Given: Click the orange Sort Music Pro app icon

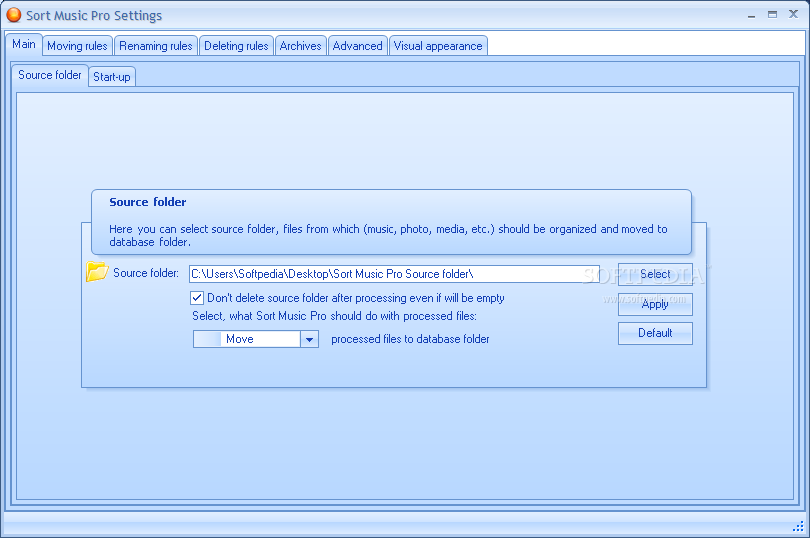Looking at the screenshot, I should (13, 15).
